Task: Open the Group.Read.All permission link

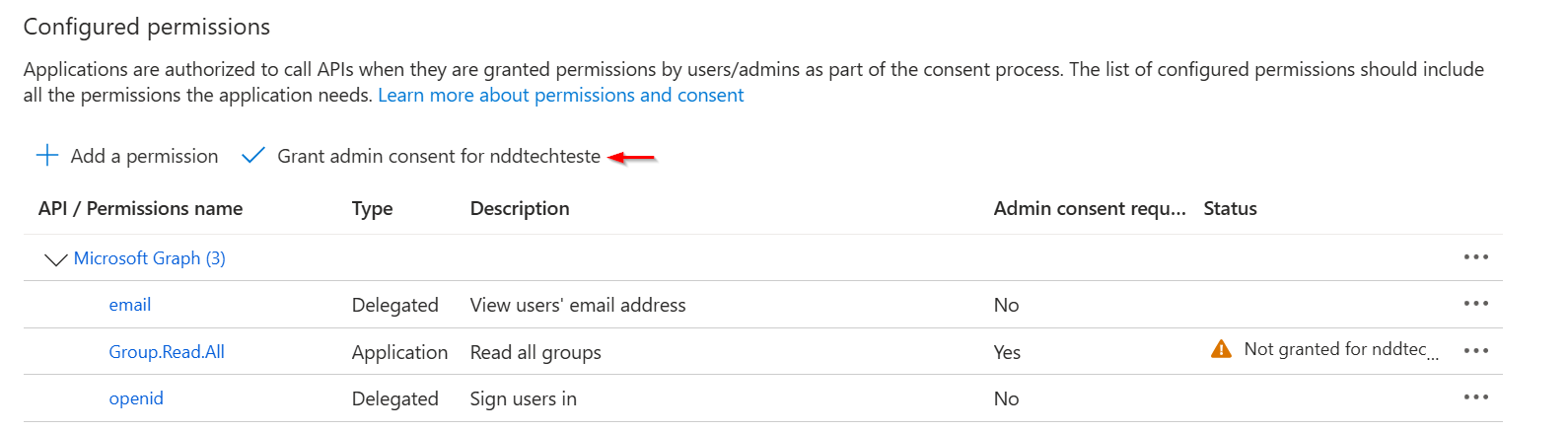Action: [167, 352]
